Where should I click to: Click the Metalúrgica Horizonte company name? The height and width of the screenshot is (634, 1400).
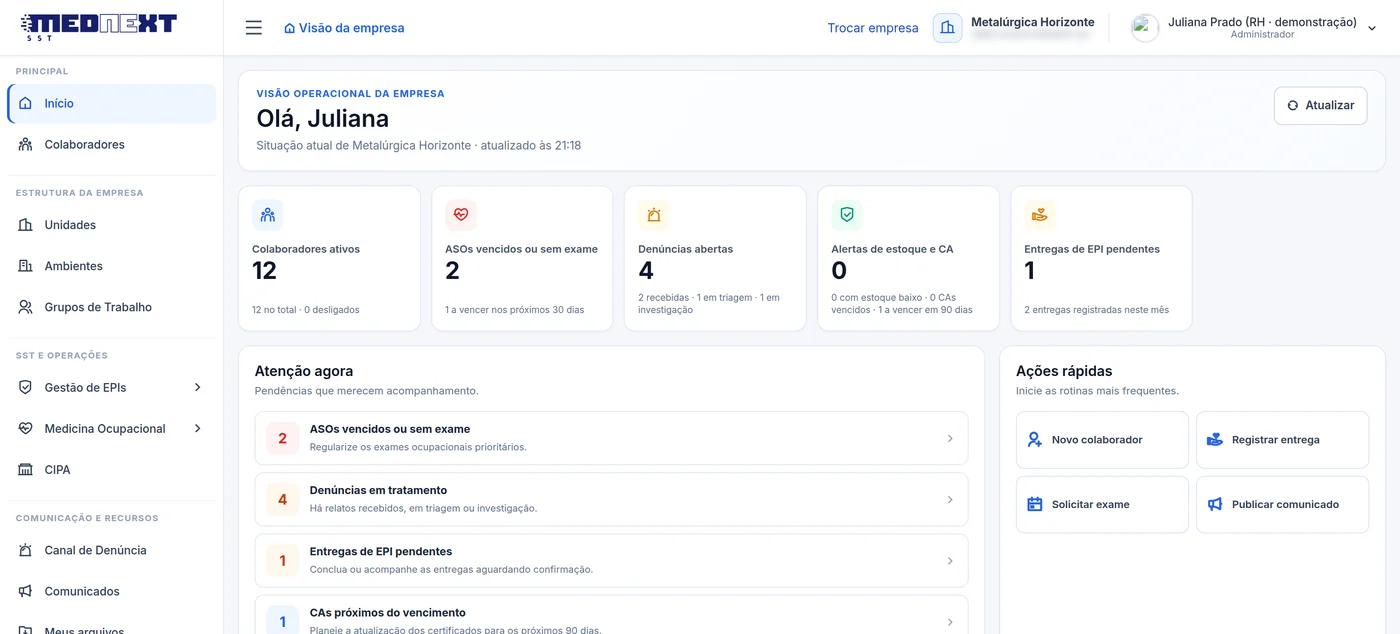(1033, 22)
